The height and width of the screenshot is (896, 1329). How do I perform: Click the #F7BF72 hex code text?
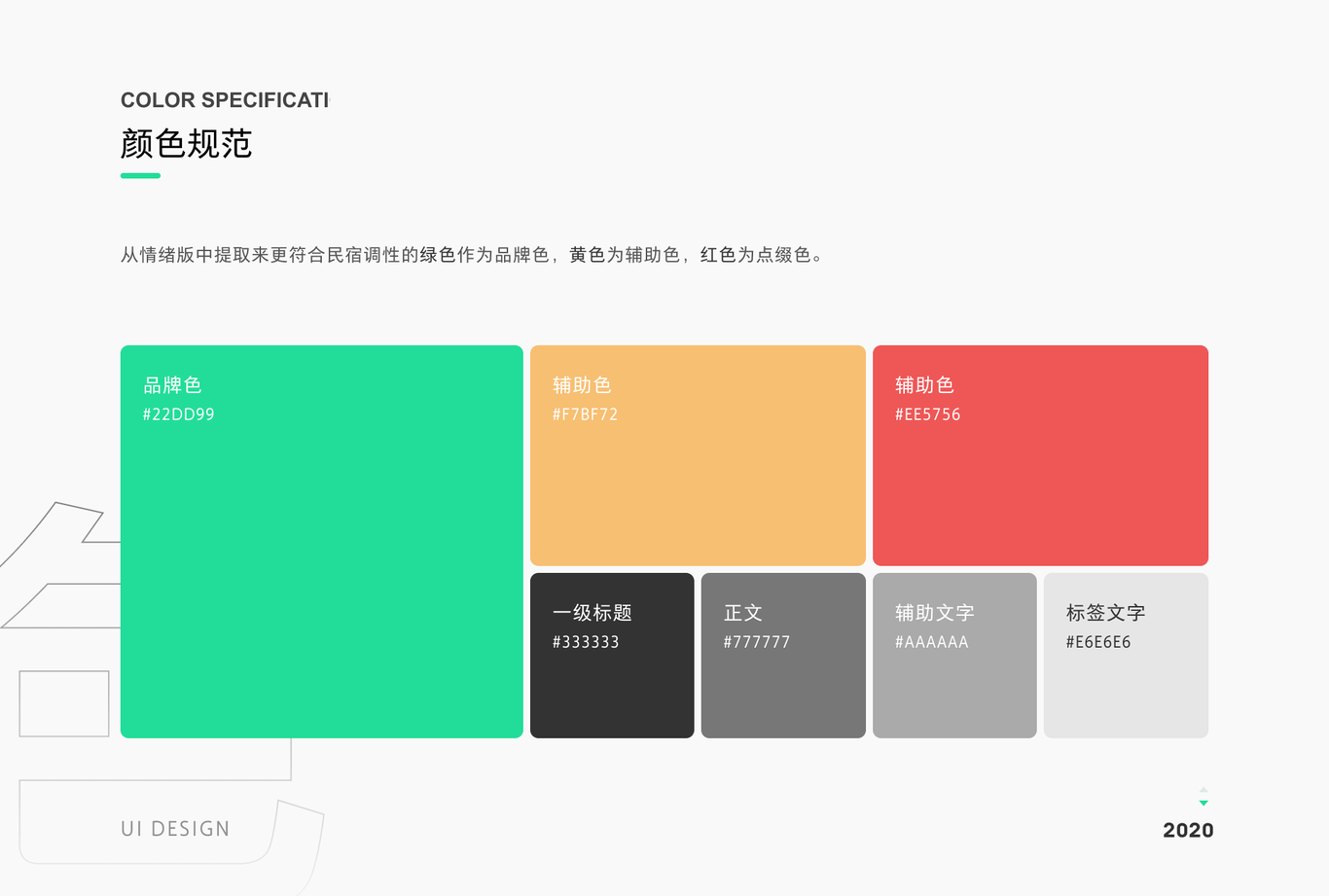pos(585,414)
